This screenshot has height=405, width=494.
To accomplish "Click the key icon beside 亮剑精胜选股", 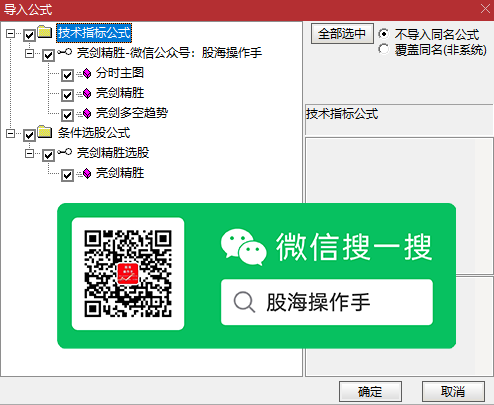I will (64, 152).
